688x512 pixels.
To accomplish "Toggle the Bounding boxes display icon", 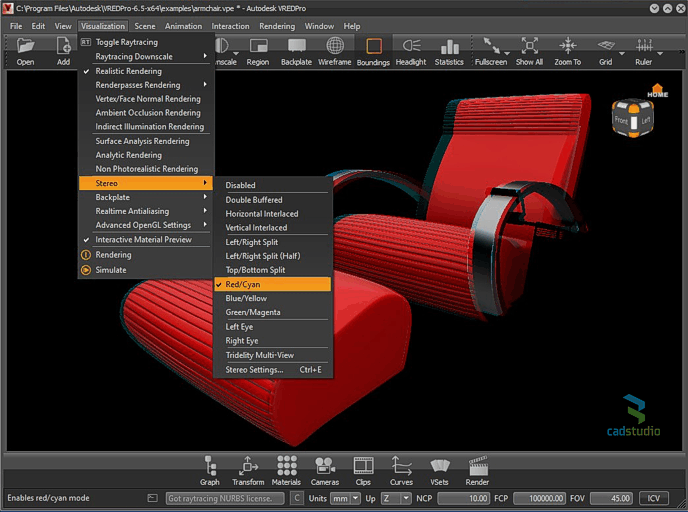I will click(x=373, y=50).
